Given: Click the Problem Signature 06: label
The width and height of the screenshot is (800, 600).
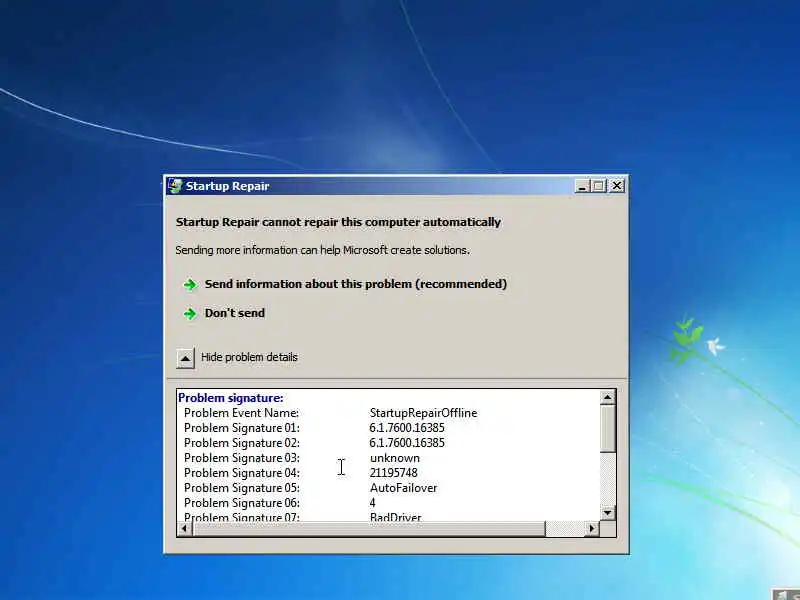Looking at the screenshot, I should tap(242, 503).
